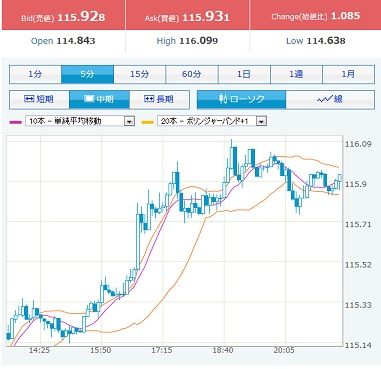Image resolution: width=381 pixels, height=369 pixels.
Task: Click the 14:25 time axis label
Action: (x=39, y=350)
